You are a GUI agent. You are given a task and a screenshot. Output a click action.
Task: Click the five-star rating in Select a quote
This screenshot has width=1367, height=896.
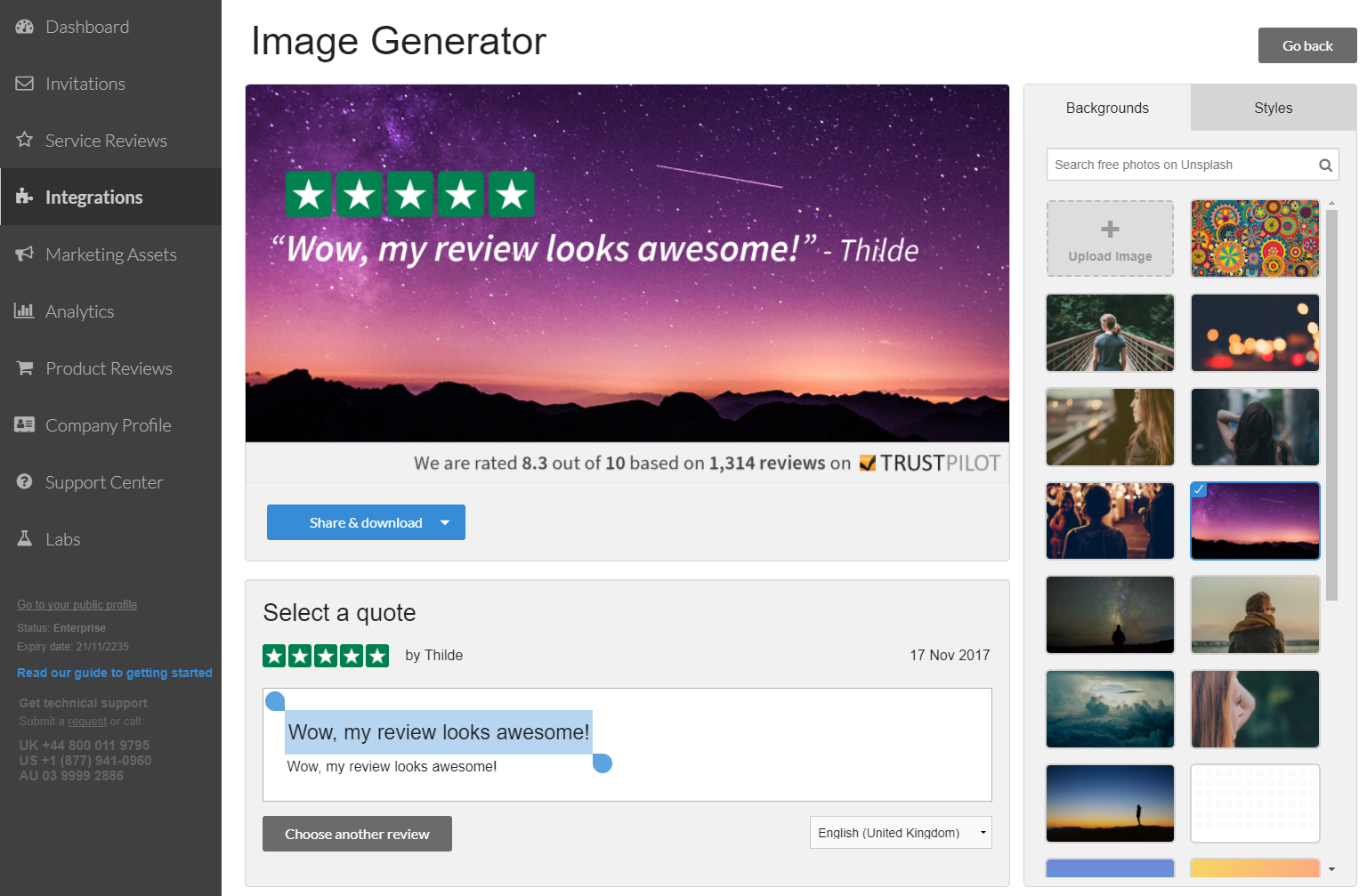[326, 656]
